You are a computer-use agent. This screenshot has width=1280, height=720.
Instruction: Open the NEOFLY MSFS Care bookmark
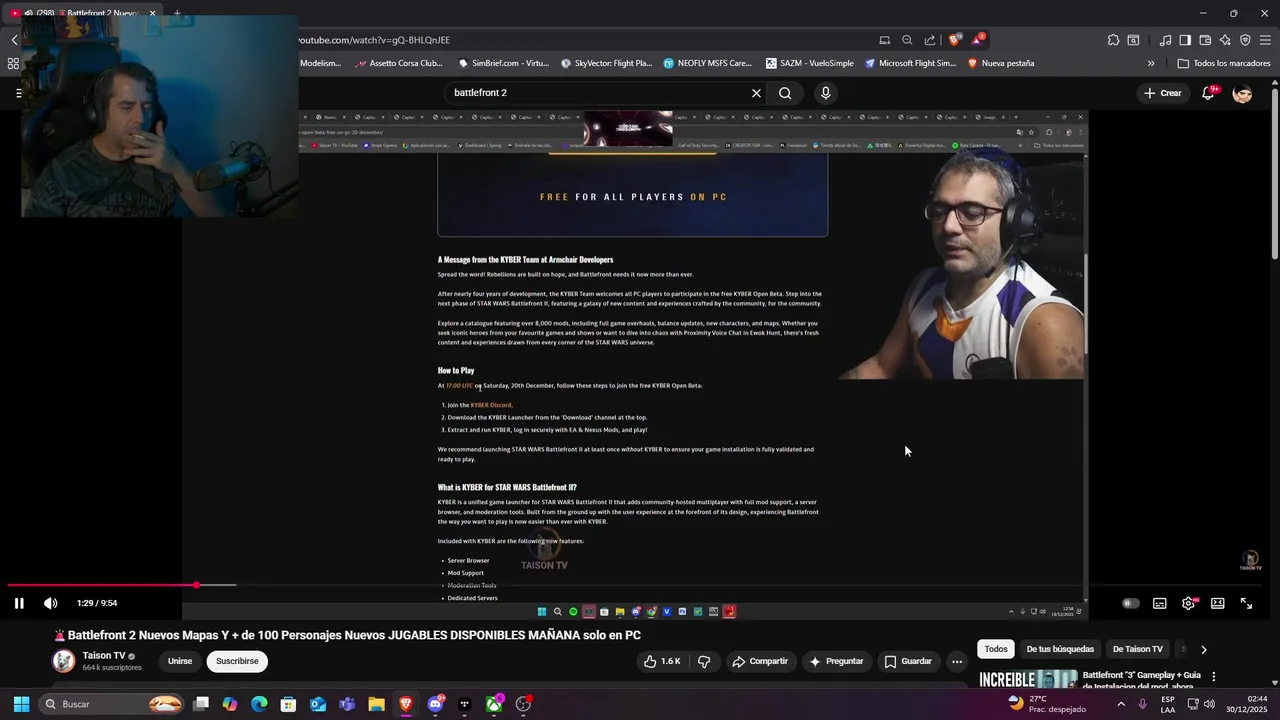(x=707, y=63)
